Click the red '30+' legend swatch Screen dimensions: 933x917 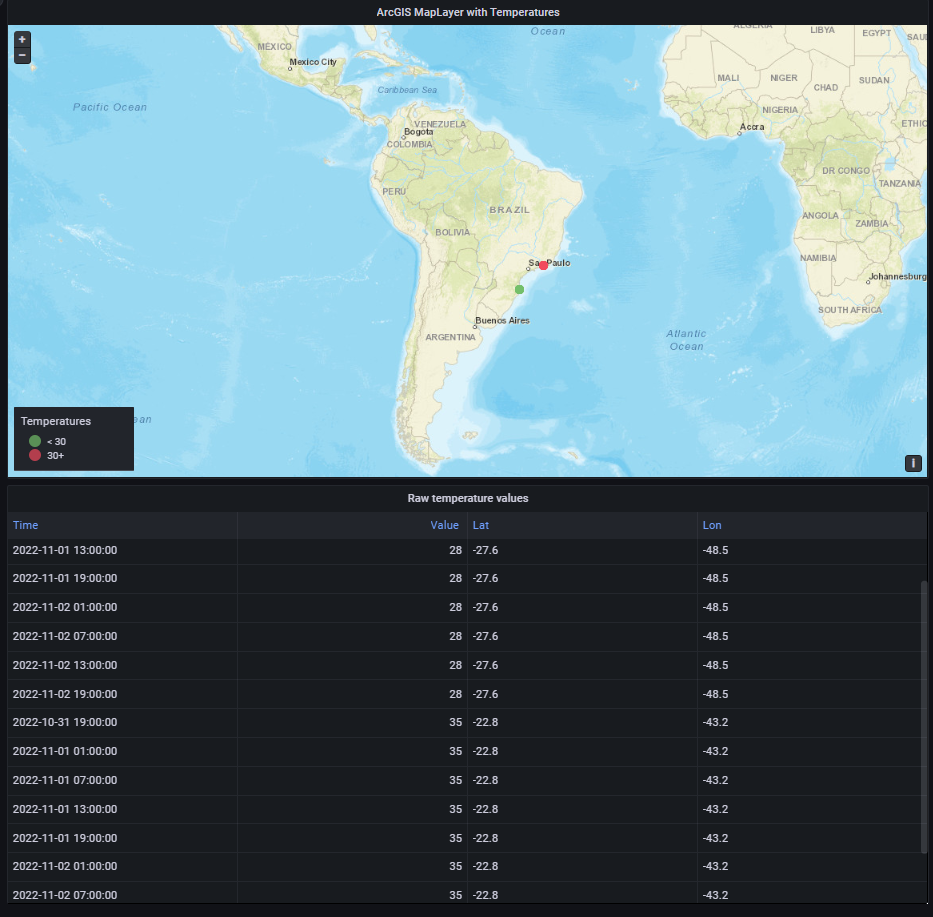coord(35,455)
